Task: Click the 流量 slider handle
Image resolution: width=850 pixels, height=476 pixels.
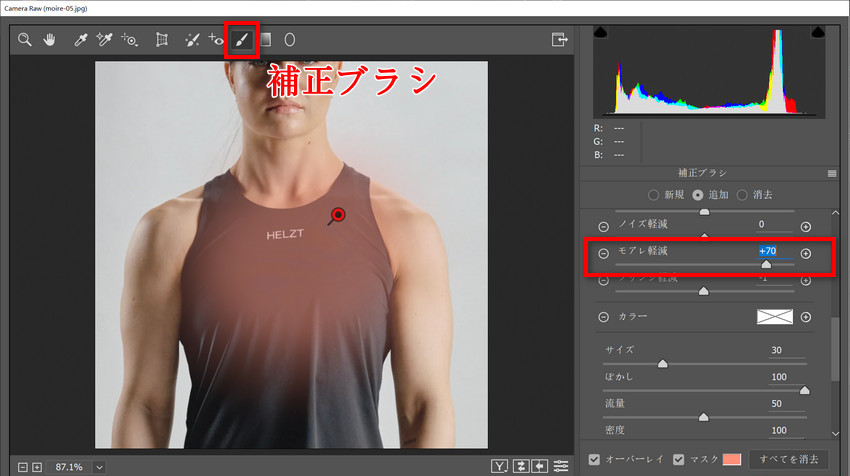Action: pyautogui.click(x=704, y=417)
